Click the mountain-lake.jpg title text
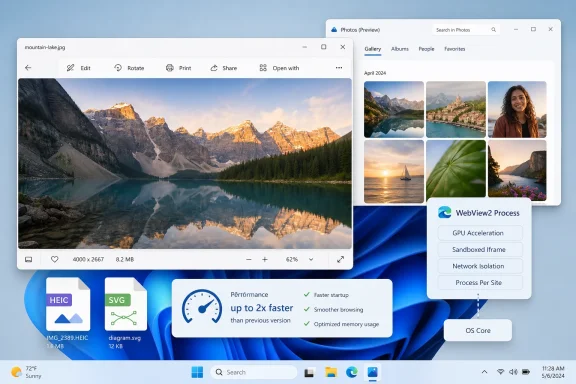 click(45, 47)
